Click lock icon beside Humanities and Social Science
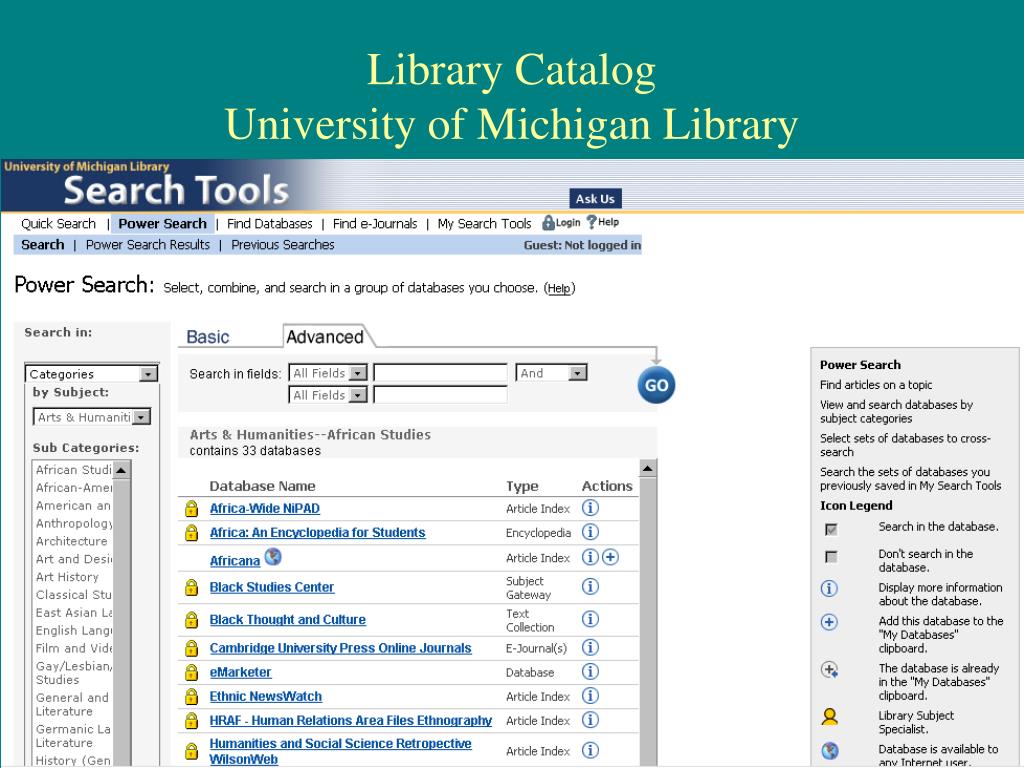Viewport: 1024px width, 768px height. point(191,750)
